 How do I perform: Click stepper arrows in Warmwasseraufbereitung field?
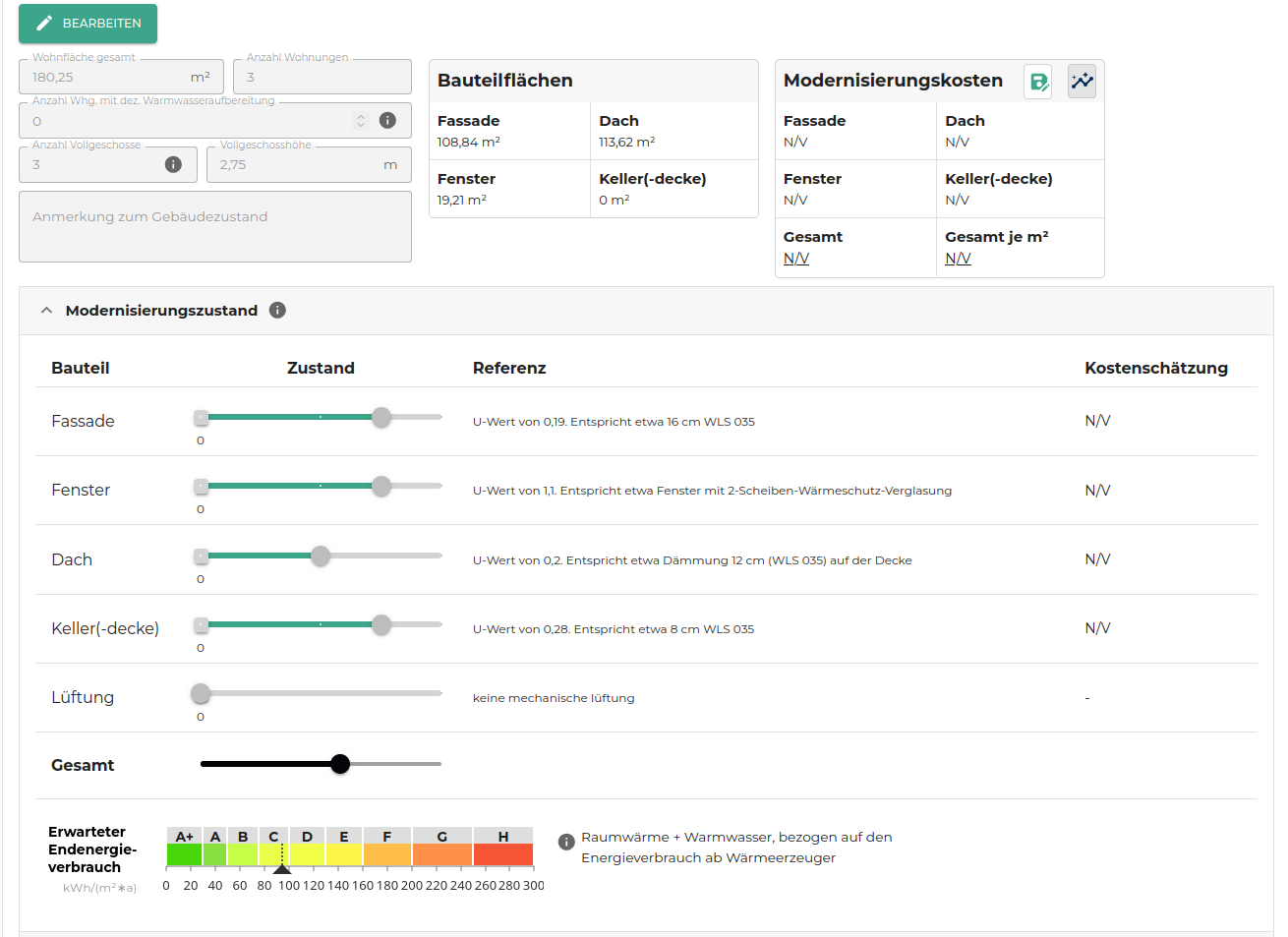click(x=361, y=120)
